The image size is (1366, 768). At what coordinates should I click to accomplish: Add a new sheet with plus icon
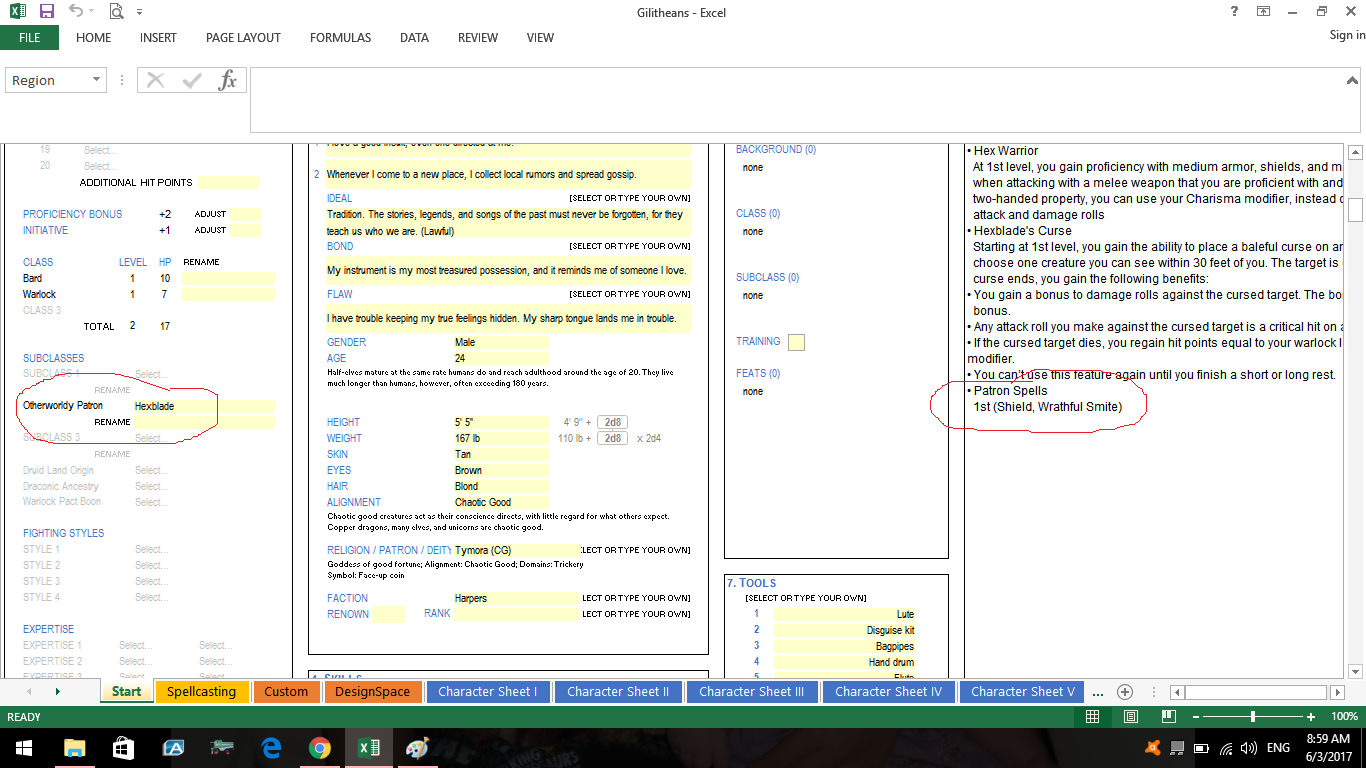[1125, 692]
